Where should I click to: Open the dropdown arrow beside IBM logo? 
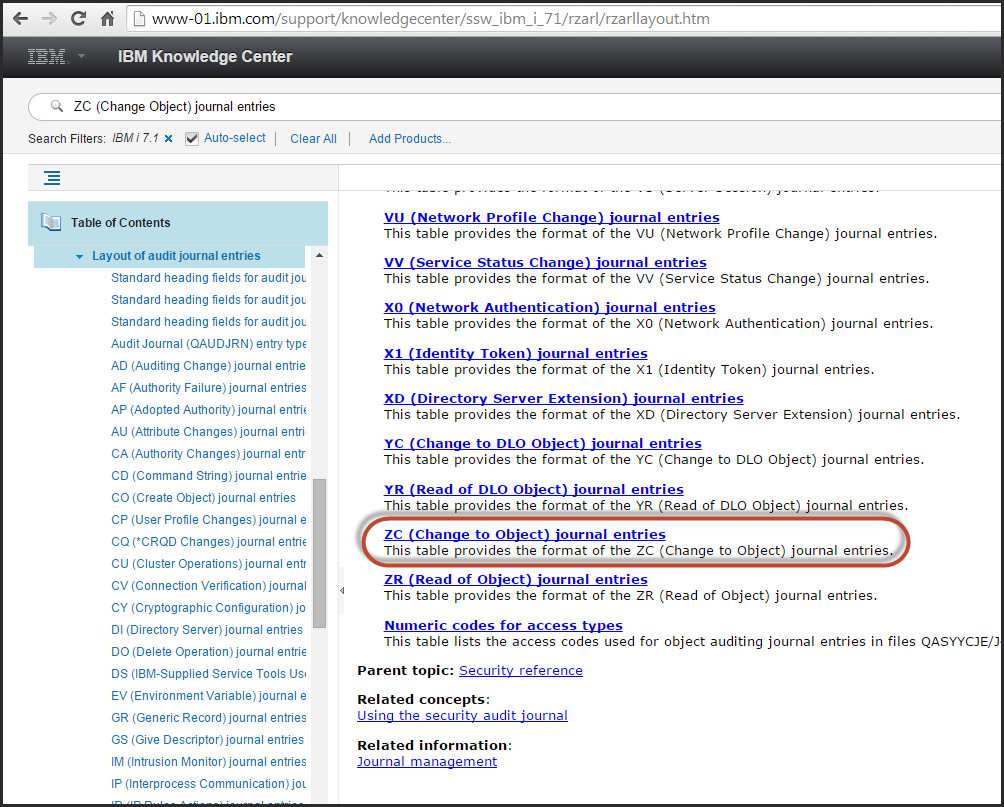81,56
